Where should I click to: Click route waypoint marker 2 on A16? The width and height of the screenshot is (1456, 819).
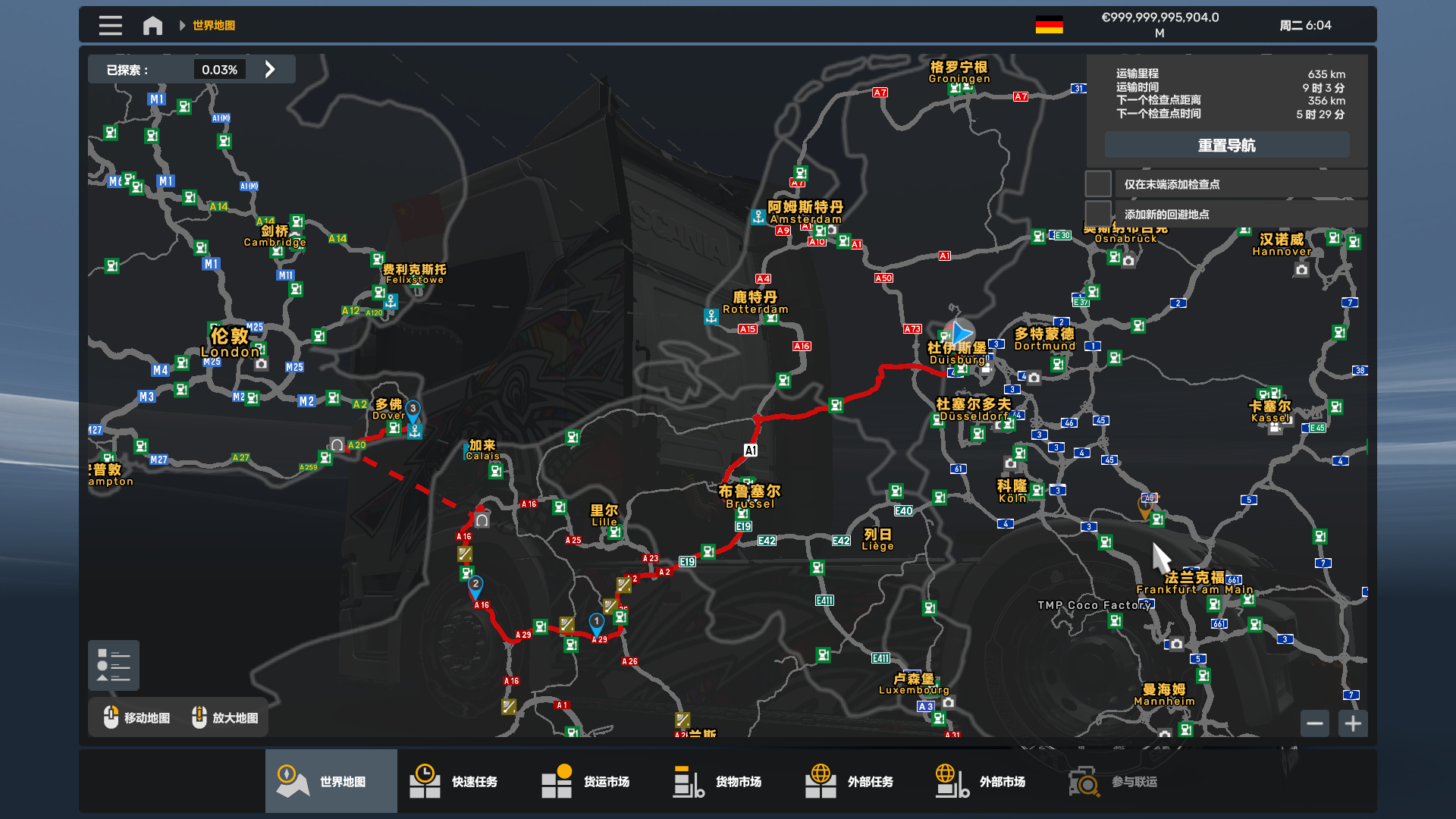(x=475, y=586)
